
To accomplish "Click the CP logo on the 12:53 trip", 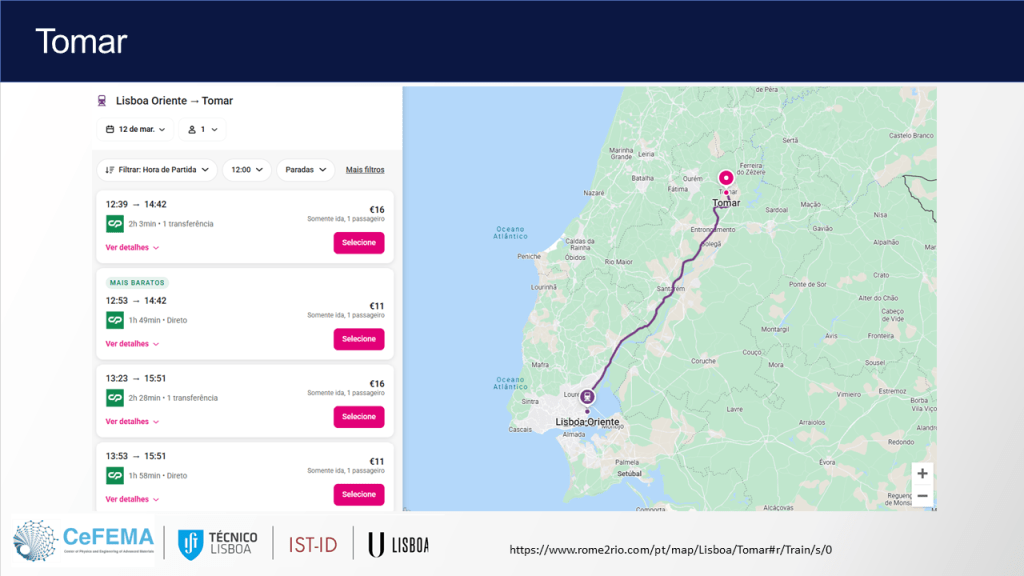I will click(x=115, y=320).
